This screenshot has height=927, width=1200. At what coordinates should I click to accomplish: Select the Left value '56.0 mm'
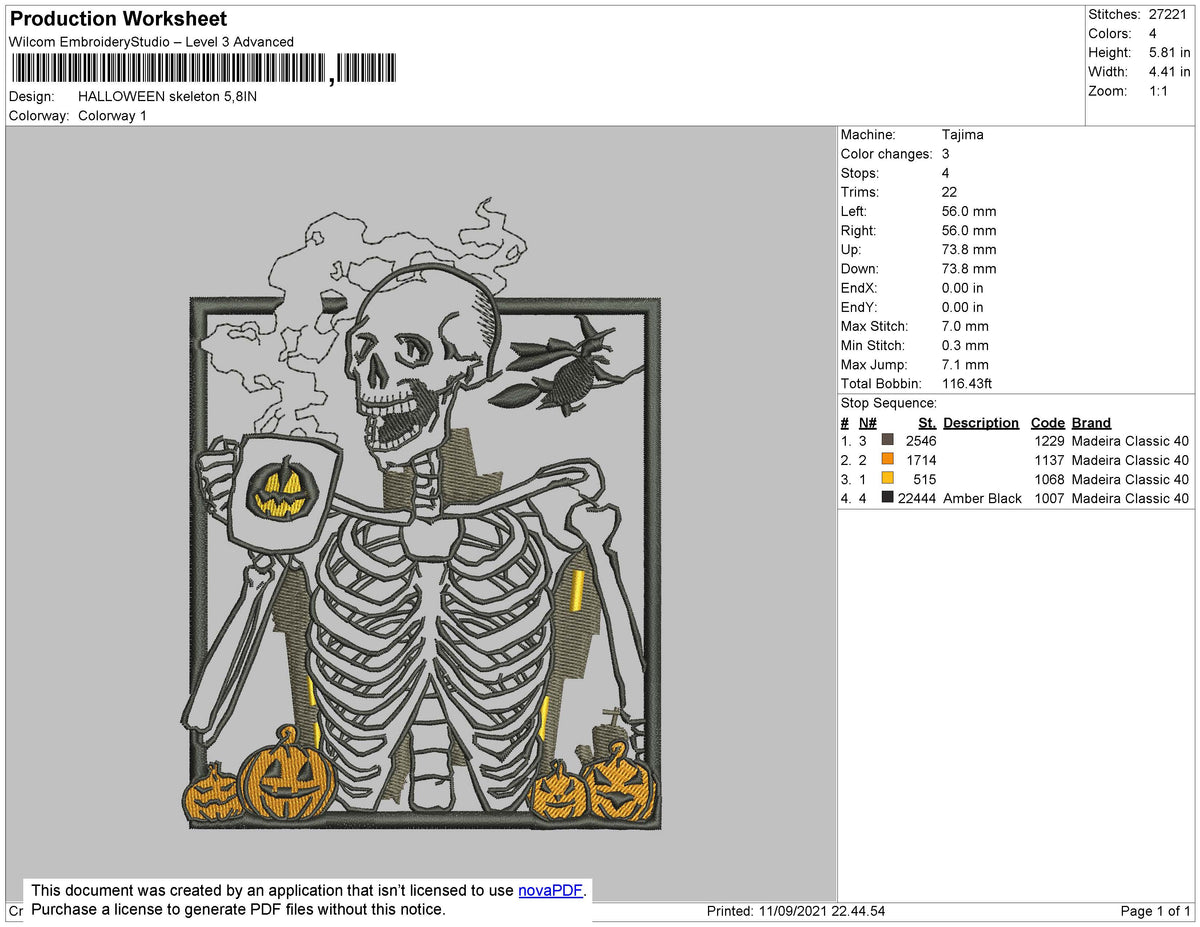pos(969,211)
